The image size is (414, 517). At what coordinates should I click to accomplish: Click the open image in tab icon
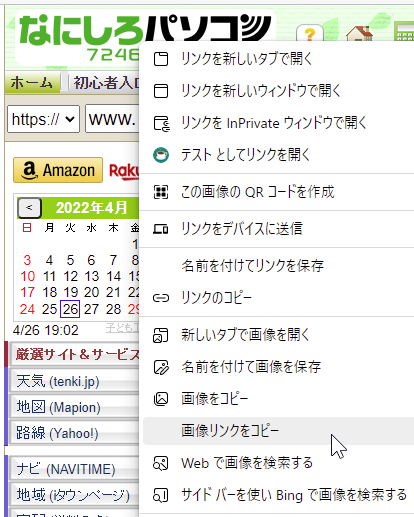coord(161,335)
